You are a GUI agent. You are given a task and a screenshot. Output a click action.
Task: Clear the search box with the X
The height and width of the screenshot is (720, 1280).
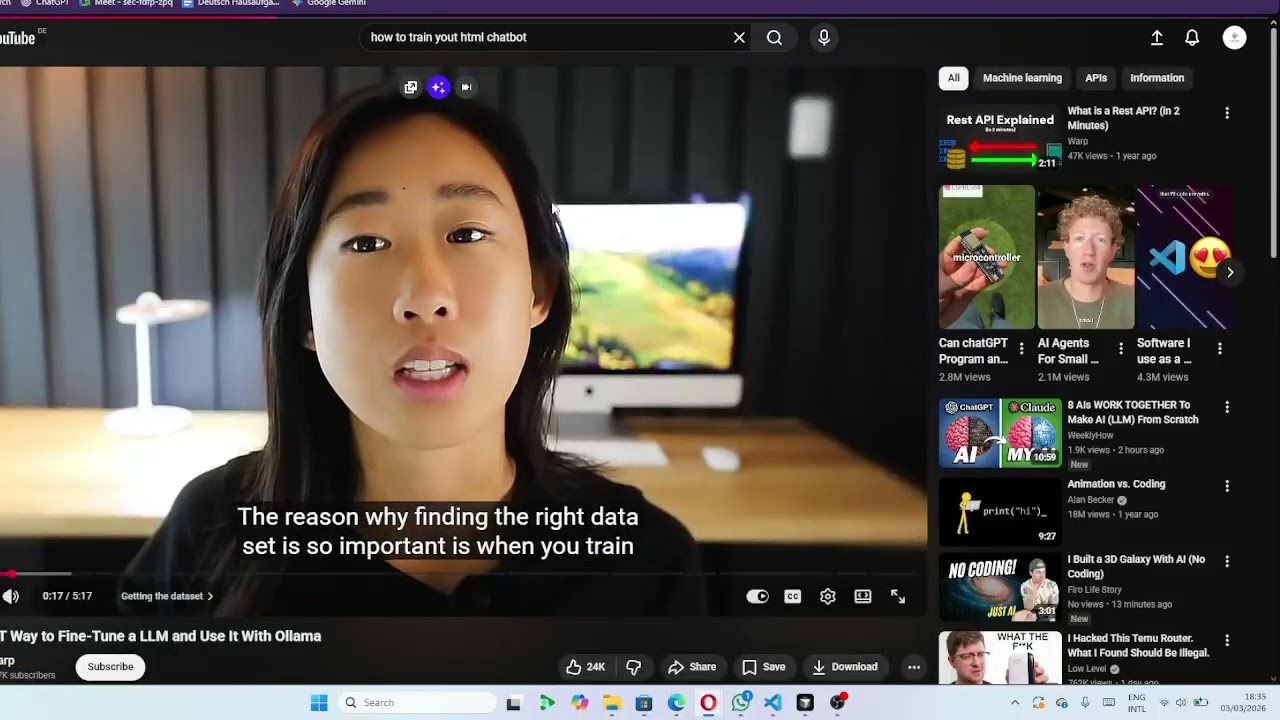coord(739,37)
